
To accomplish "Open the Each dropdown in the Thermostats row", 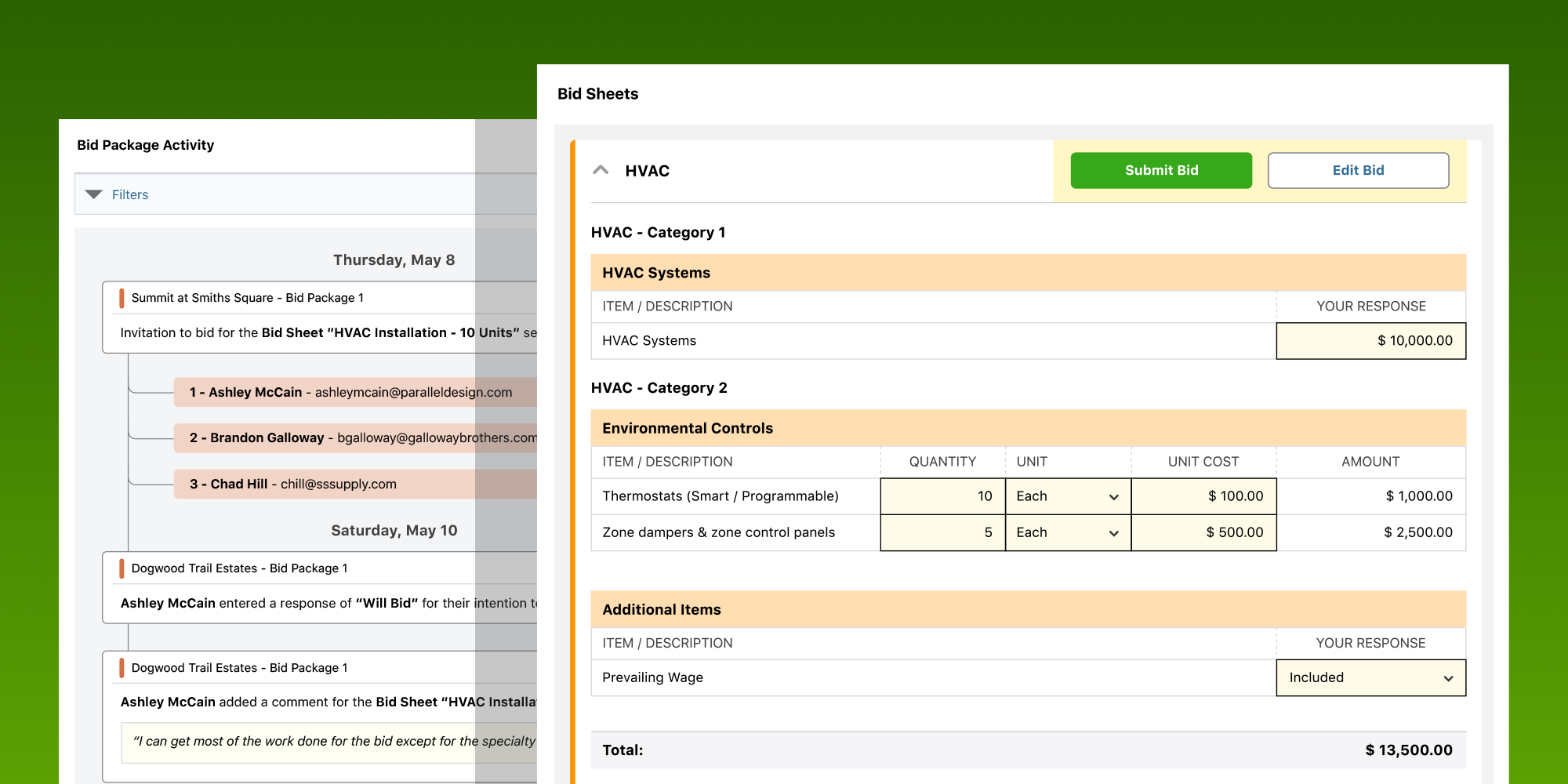I will pyautogui.click(x=1068, y=495).
